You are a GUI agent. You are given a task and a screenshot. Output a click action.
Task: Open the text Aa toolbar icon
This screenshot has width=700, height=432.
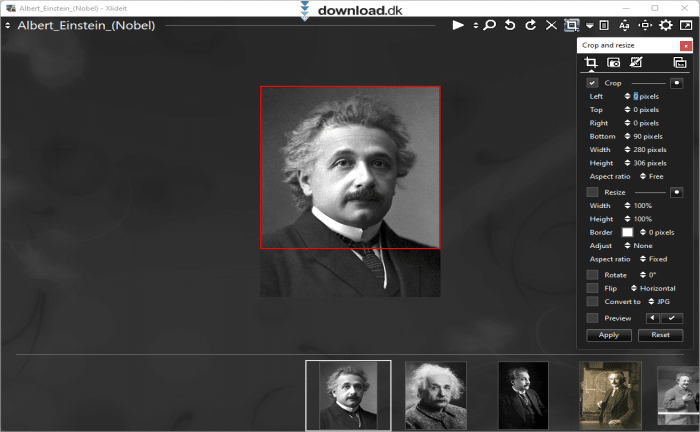tap(624, 25)
